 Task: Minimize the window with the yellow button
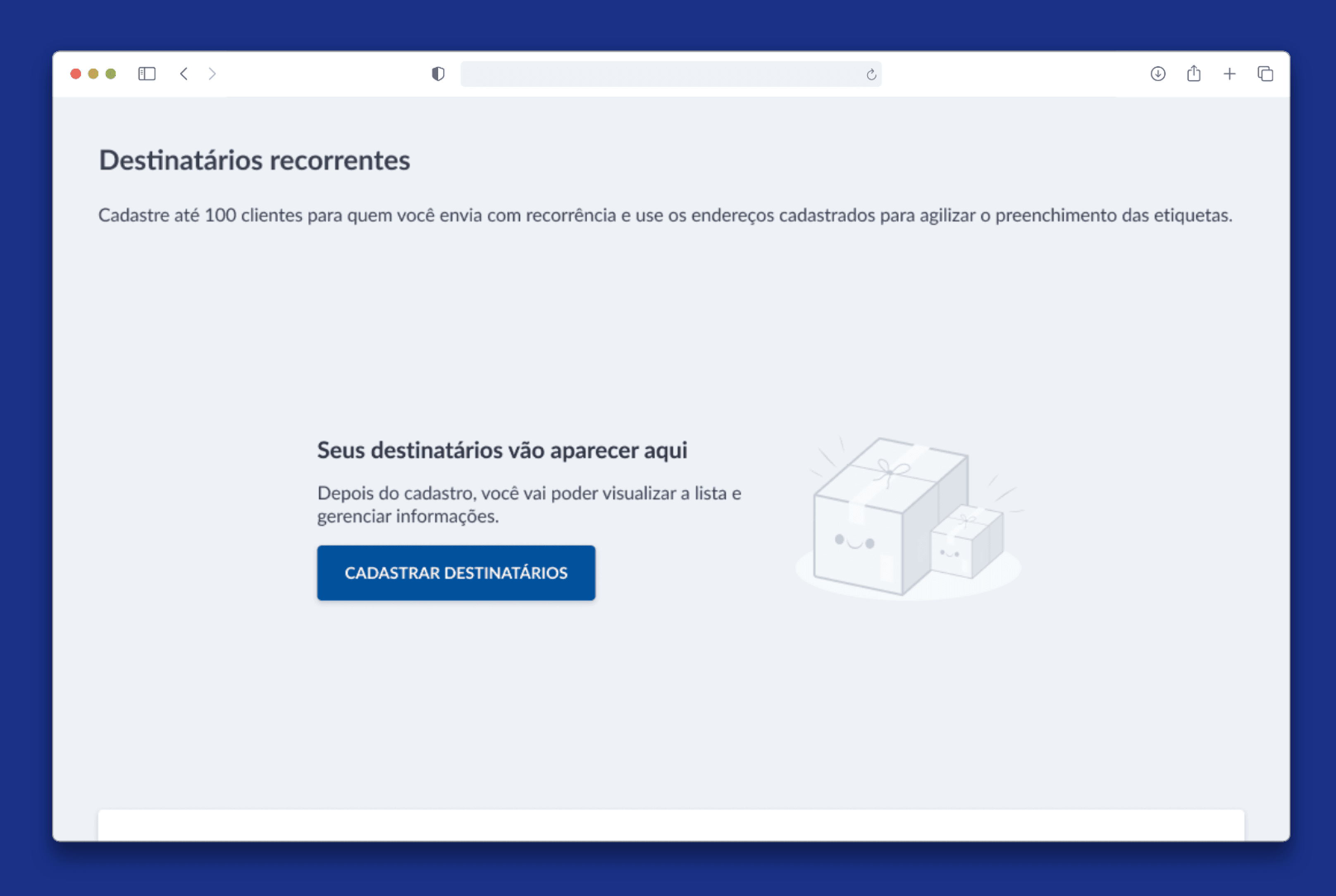(x=93, y=74)
